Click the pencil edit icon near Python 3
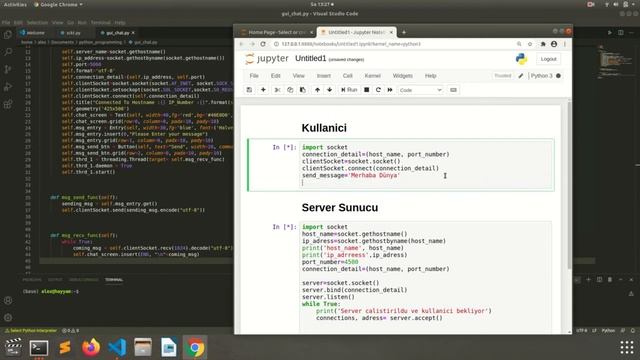Screen dimensions: 640x360 [x=521, y=76]
